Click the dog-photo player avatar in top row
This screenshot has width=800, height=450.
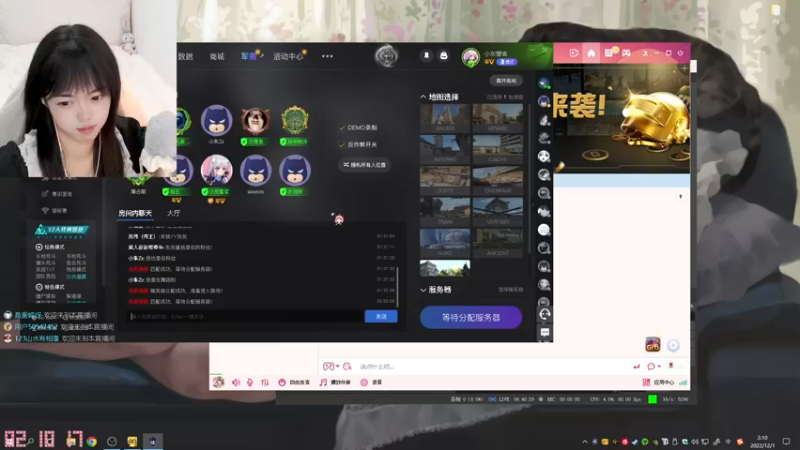255,121
